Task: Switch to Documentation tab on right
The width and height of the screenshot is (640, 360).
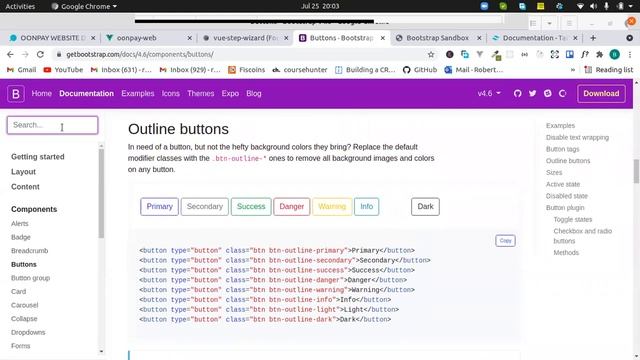Action: point(534,38)
